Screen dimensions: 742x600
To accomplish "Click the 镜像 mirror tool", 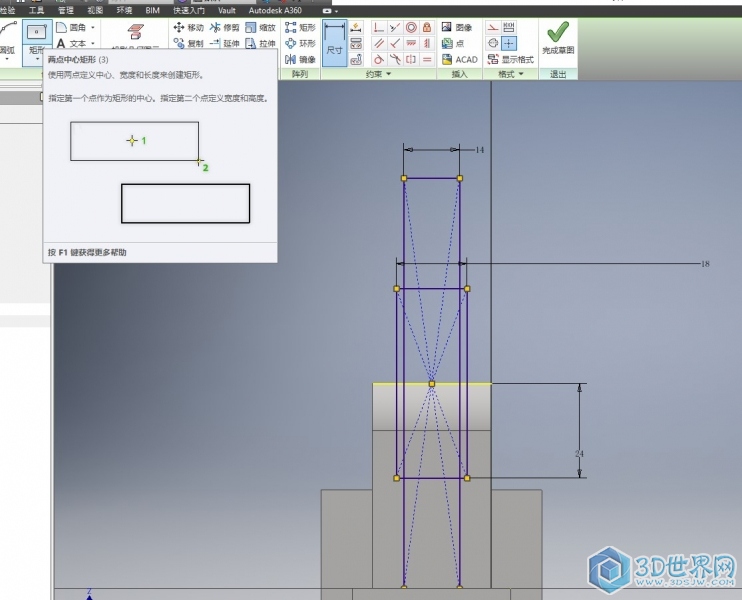I will click(300, 60).
